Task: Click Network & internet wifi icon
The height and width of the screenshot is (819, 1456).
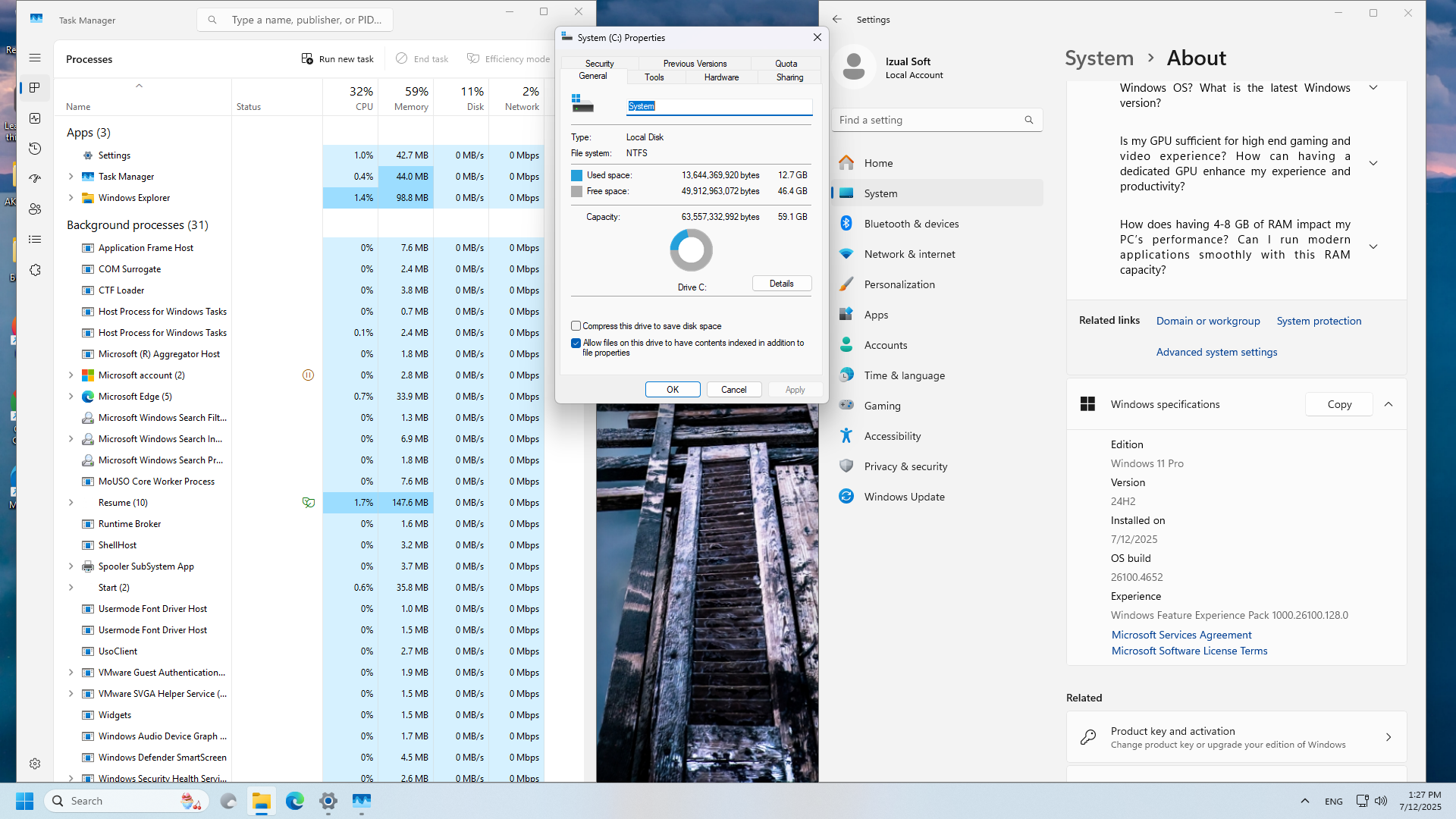Action: 846,253
